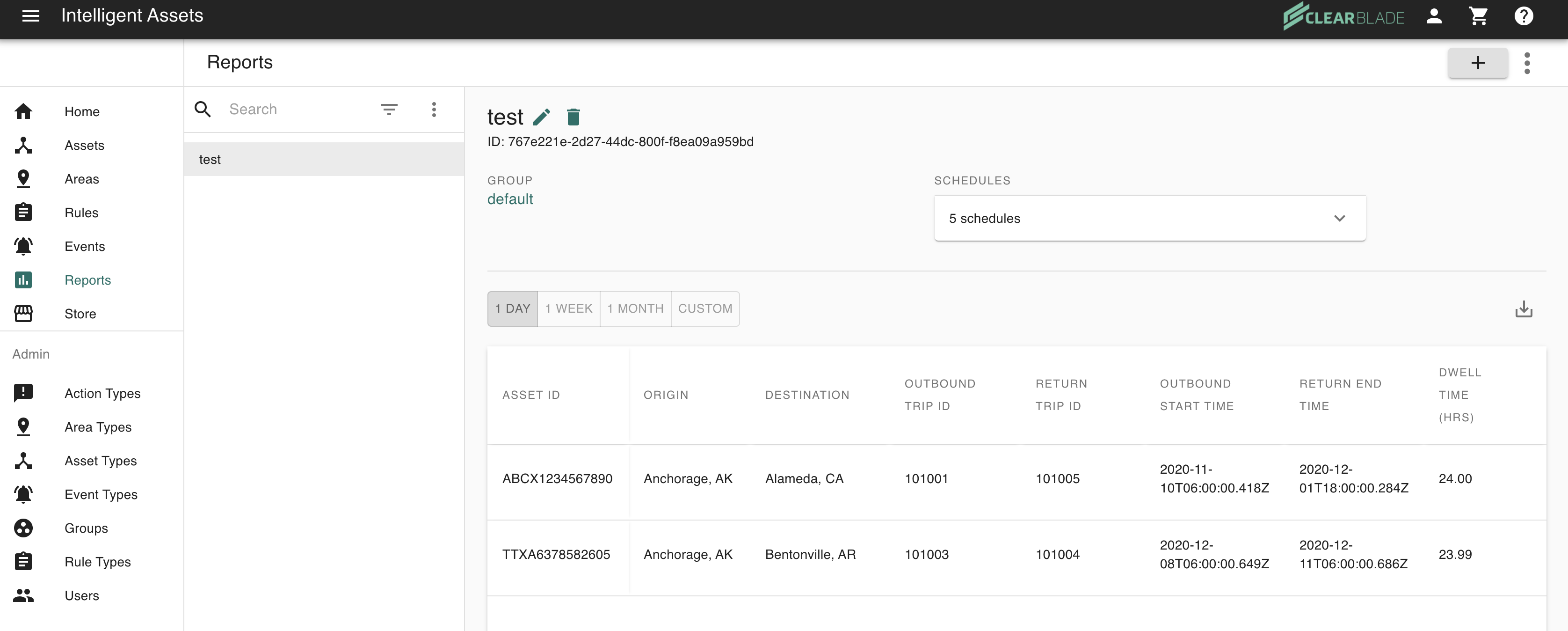Open the default group link
1568x631 pixels.
tap(509, 199)
